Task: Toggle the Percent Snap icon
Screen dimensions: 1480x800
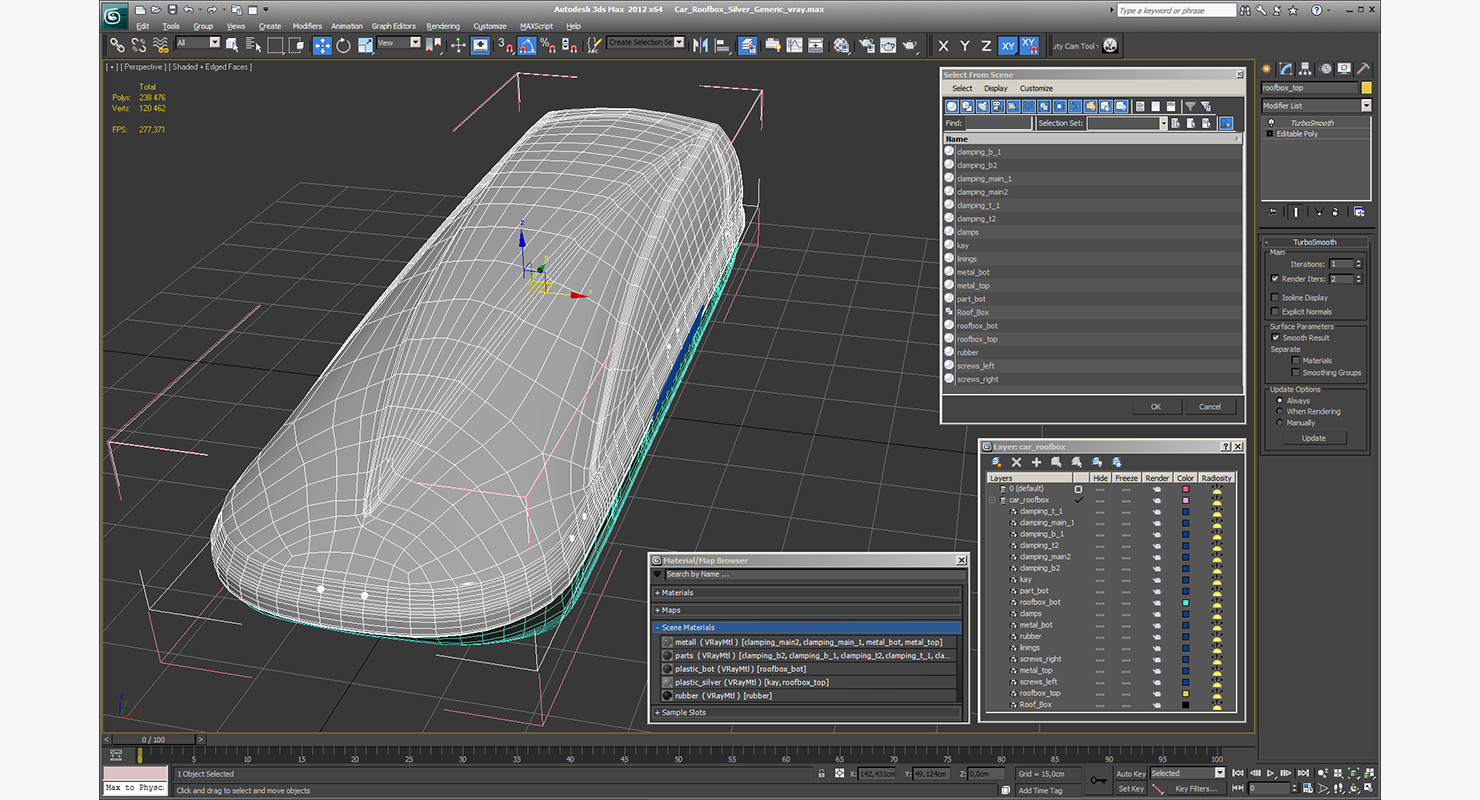Action: tap(548, 45)
